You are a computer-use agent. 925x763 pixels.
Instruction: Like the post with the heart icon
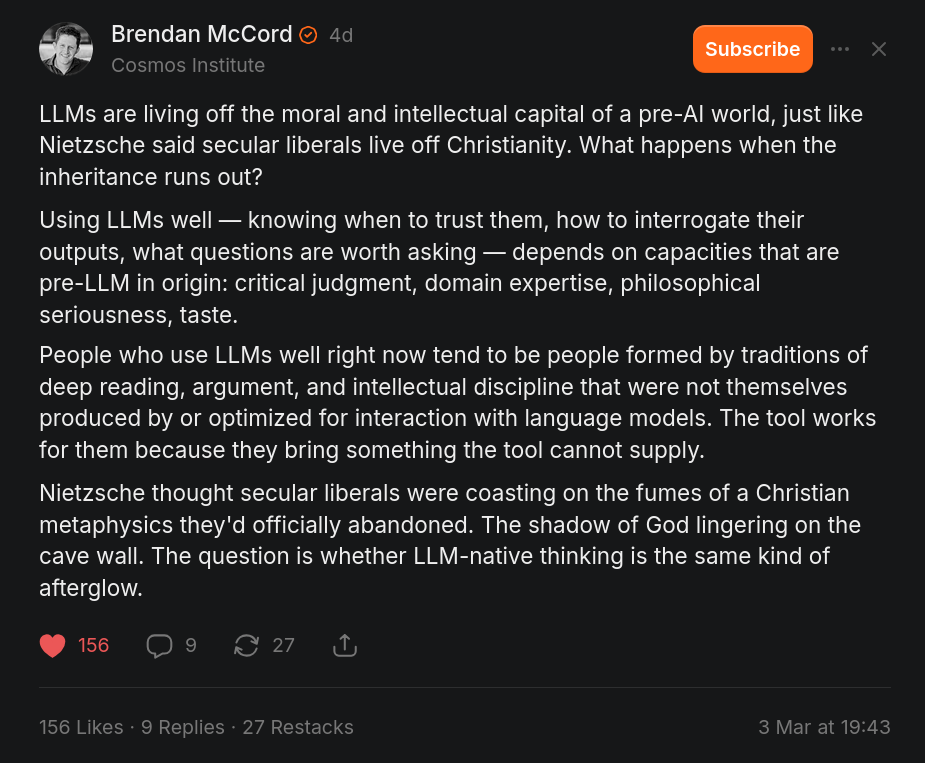[x=53, y=646]
